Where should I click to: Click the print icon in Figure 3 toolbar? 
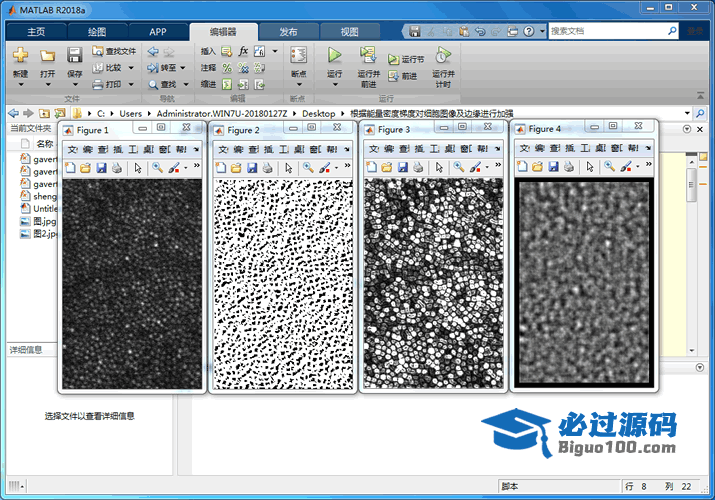418,168
